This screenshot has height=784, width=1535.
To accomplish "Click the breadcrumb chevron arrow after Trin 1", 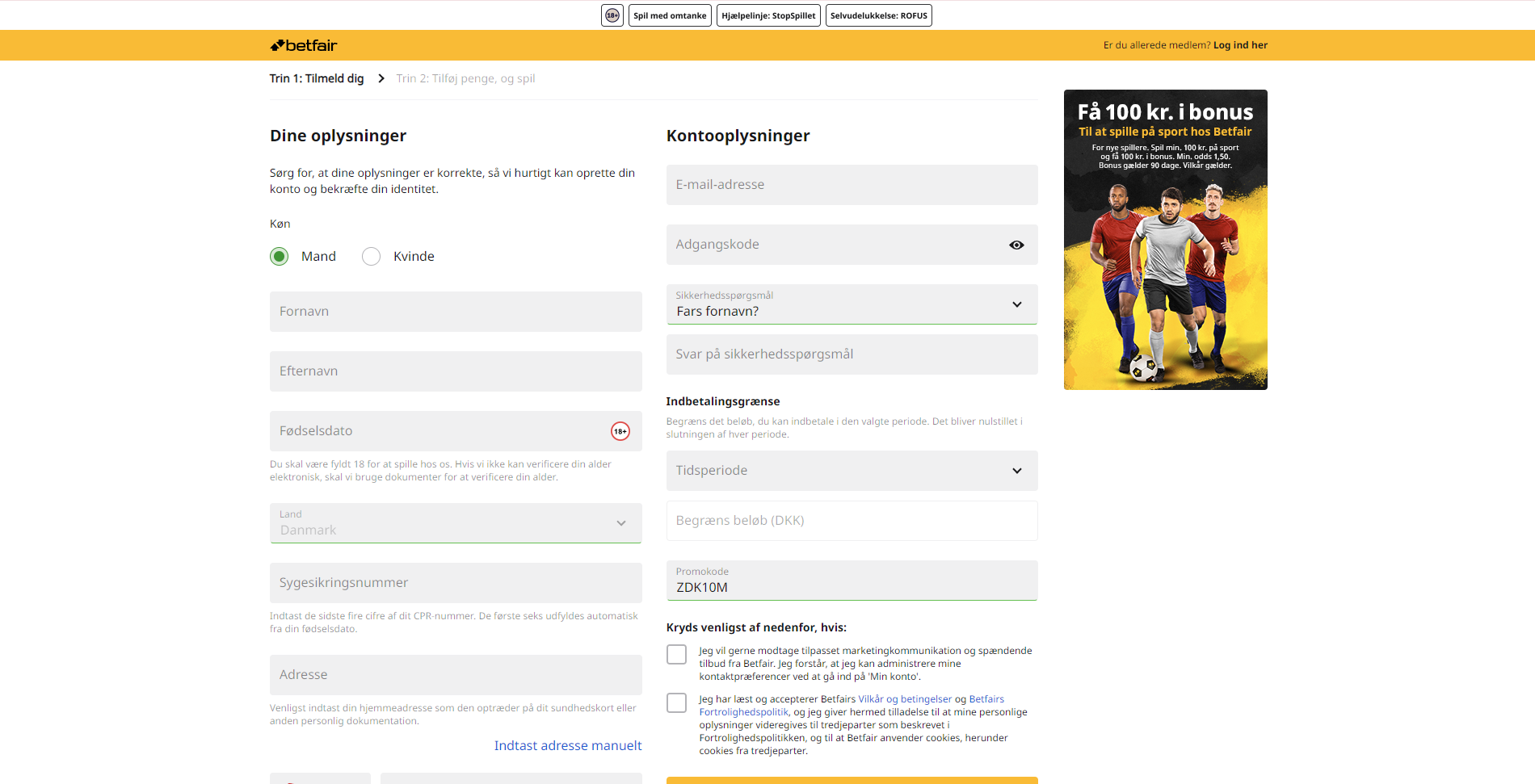I will [381, 78].
